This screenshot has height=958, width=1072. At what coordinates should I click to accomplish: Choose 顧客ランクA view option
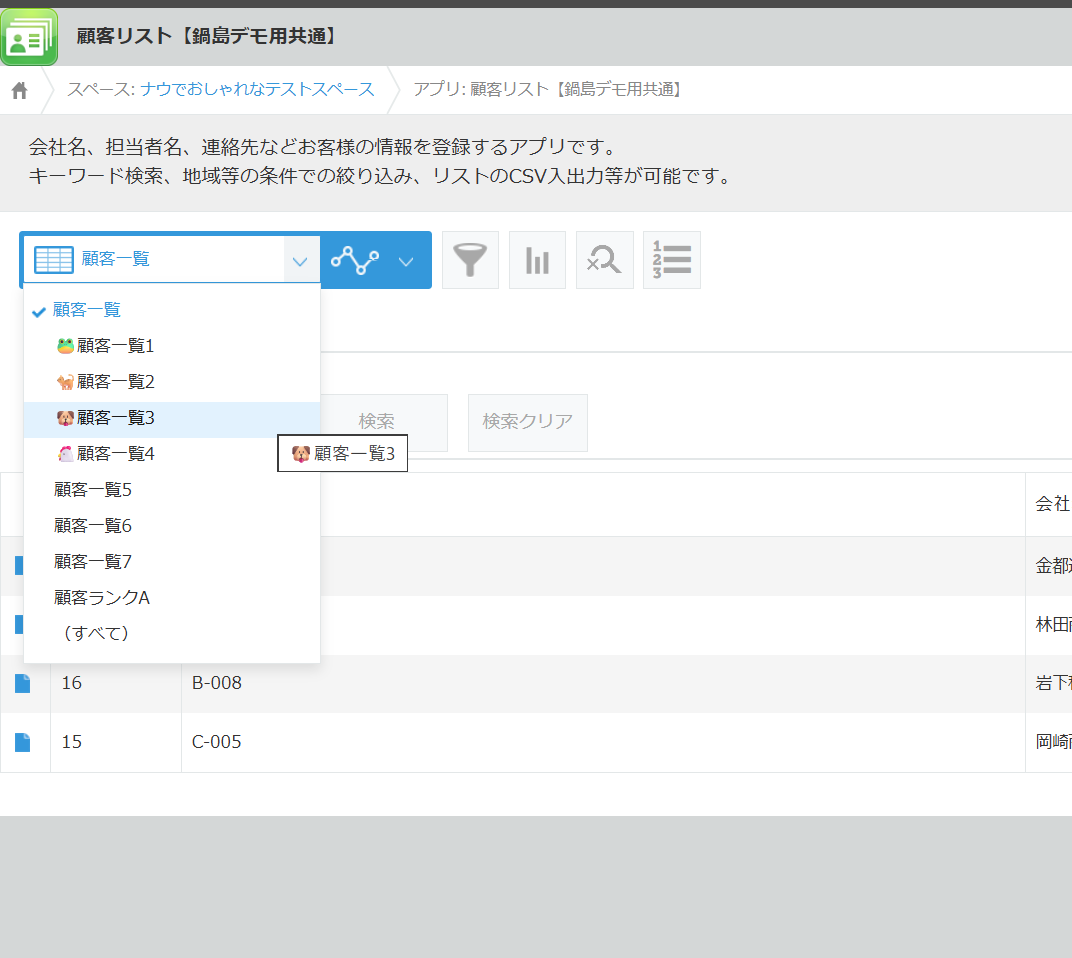(x=102, y=598)
